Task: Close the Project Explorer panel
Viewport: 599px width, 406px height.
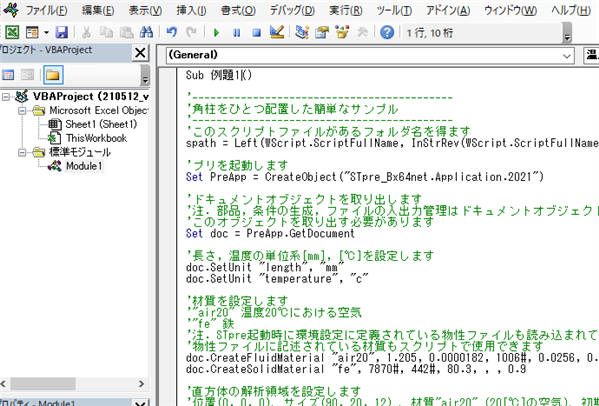Action: click(x=140, y=52)
